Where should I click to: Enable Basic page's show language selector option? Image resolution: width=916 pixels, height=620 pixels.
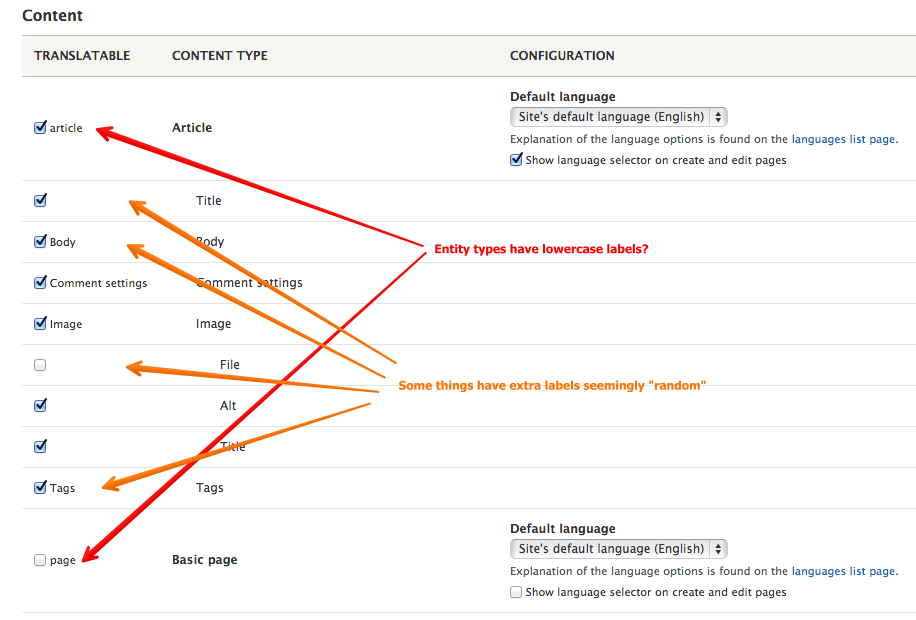(x=516, y=592)
